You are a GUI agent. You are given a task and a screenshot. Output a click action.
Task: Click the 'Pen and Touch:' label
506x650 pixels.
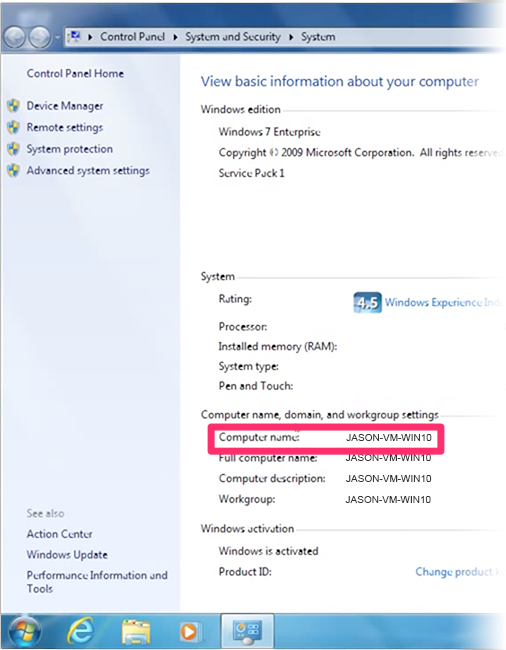[x=256, y=386]
